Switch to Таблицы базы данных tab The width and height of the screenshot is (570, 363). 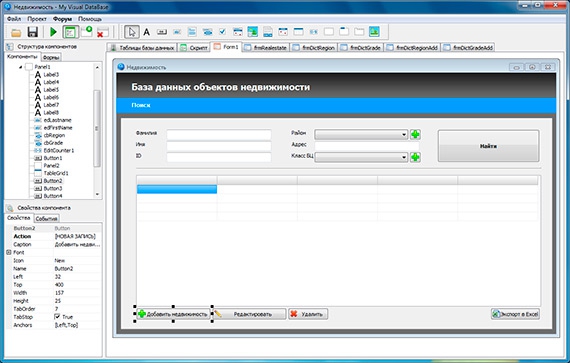(142, 48)
